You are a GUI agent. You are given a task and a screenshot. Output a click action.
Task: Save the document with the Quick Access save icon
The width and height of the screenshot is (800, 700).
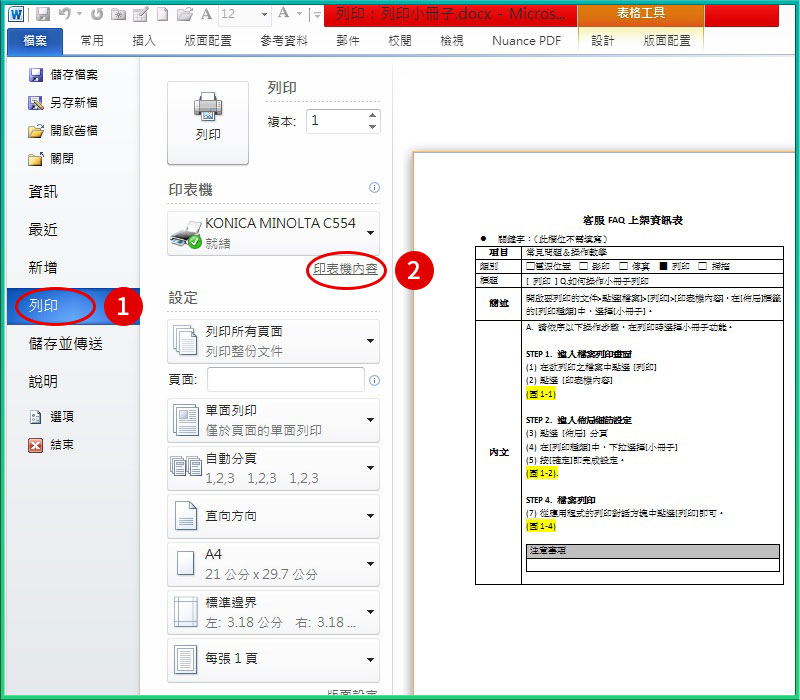pyautogui.click(x=43, y=13)
